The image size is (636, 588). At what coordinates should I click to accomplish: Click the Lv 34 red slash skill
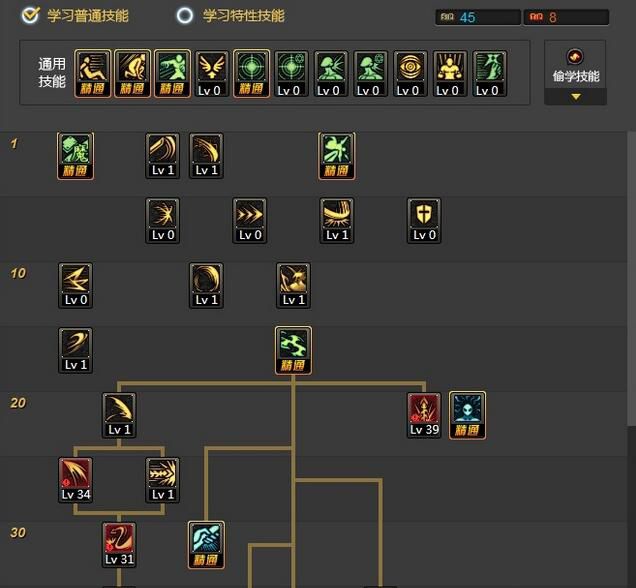click(x=75, y=480)
